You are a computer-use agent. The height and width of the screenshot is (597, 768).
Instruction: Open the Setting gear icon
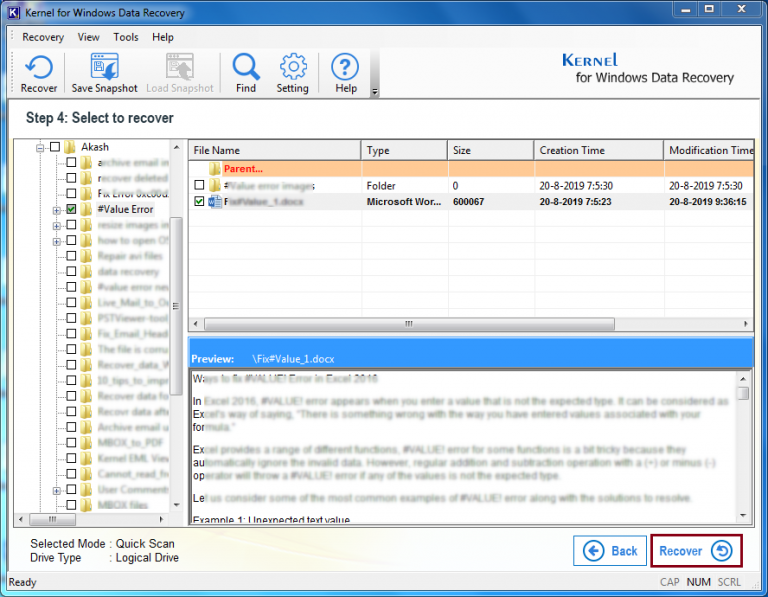[x=292, y=73]
